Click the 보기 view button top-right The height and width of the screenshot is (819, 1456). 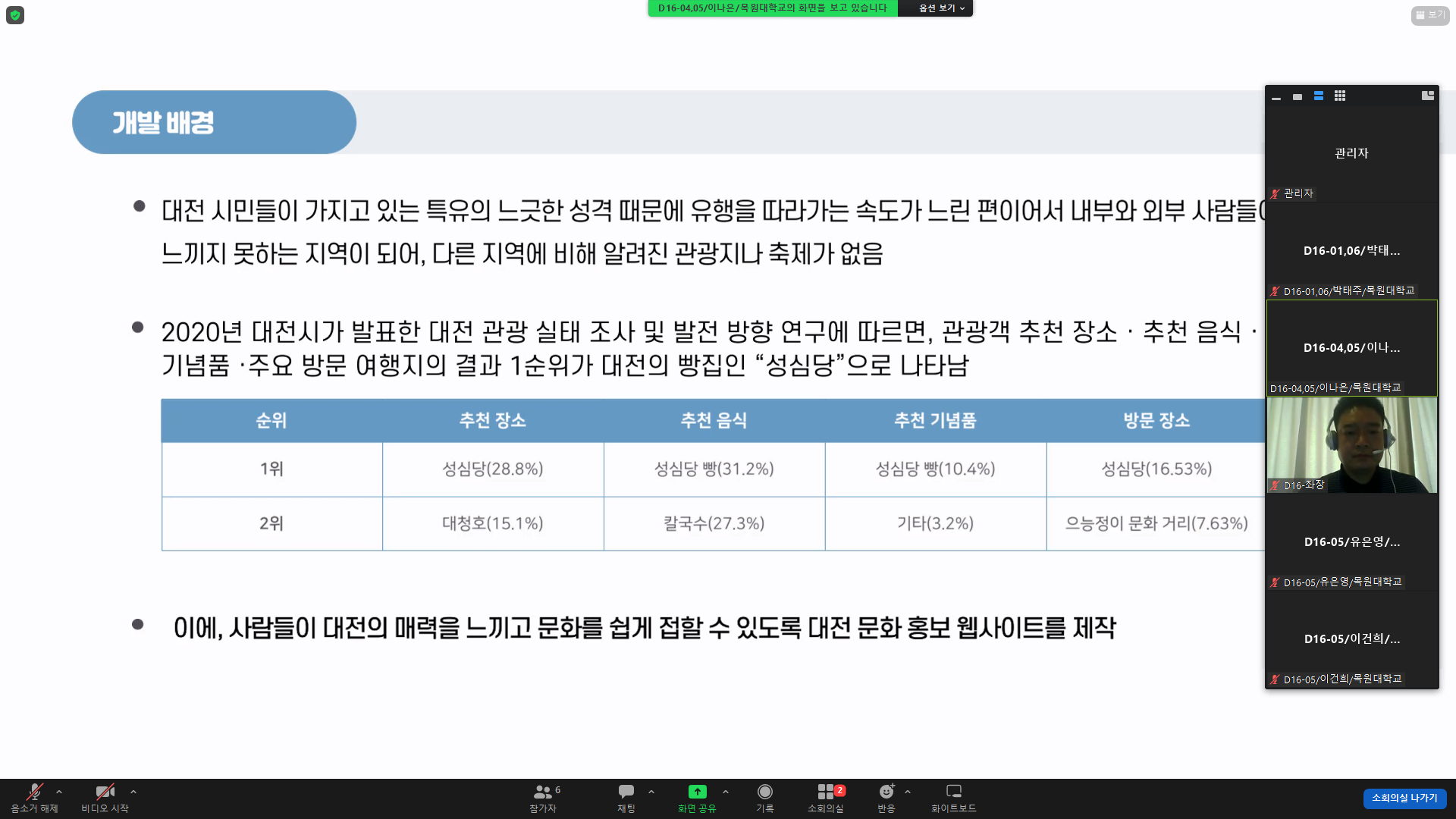1430,15
